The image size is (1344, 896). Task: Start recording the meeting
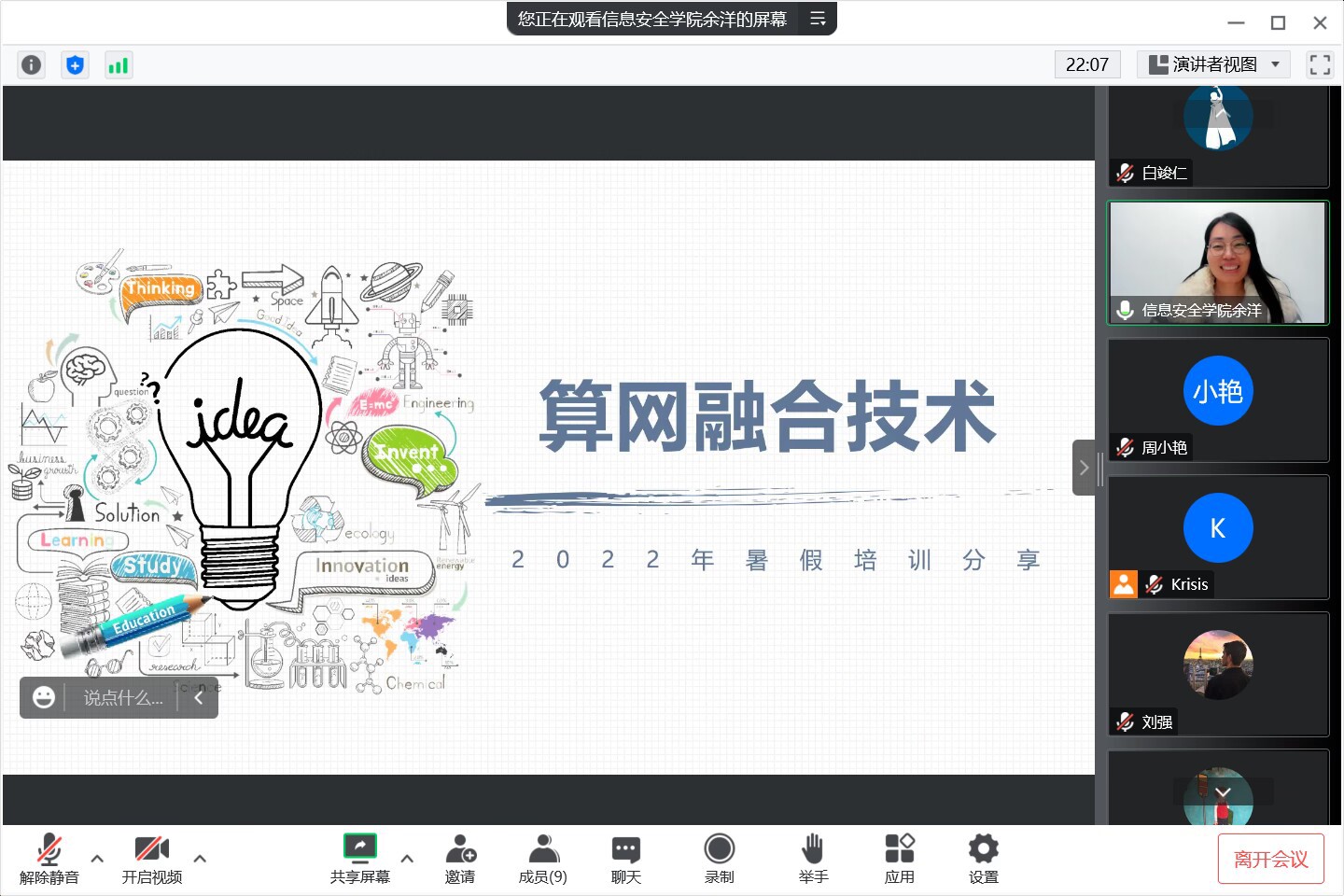pos(719,859)
